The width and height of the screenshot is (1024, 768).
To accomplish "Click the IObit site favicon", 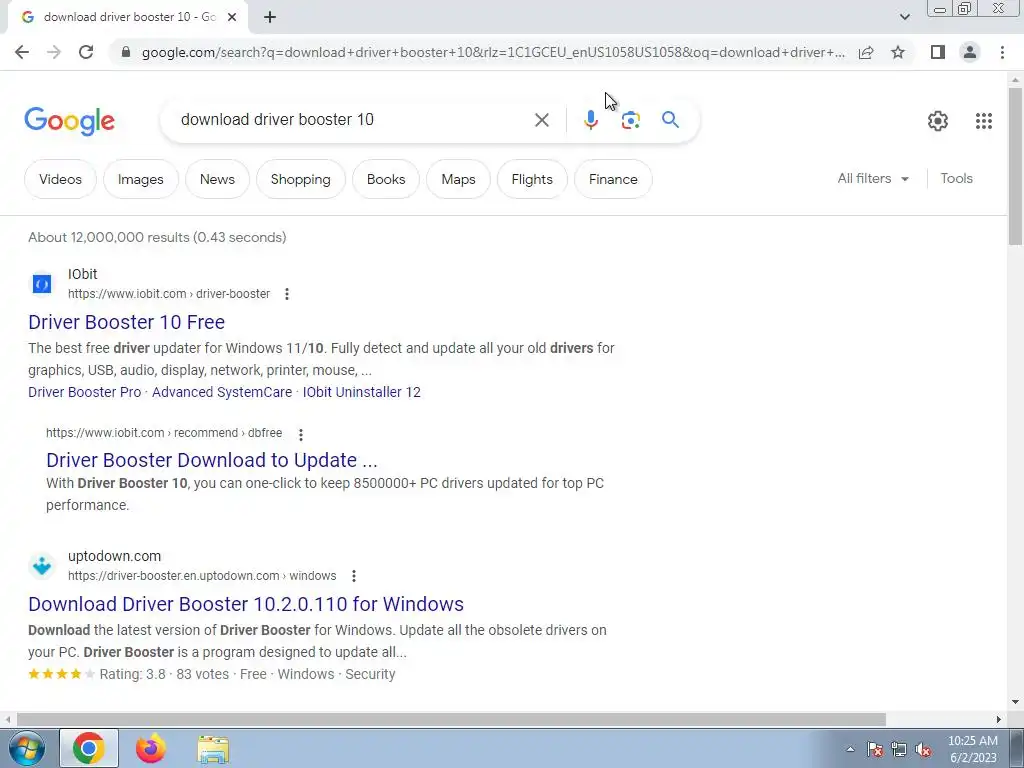I will click(42, 283).
